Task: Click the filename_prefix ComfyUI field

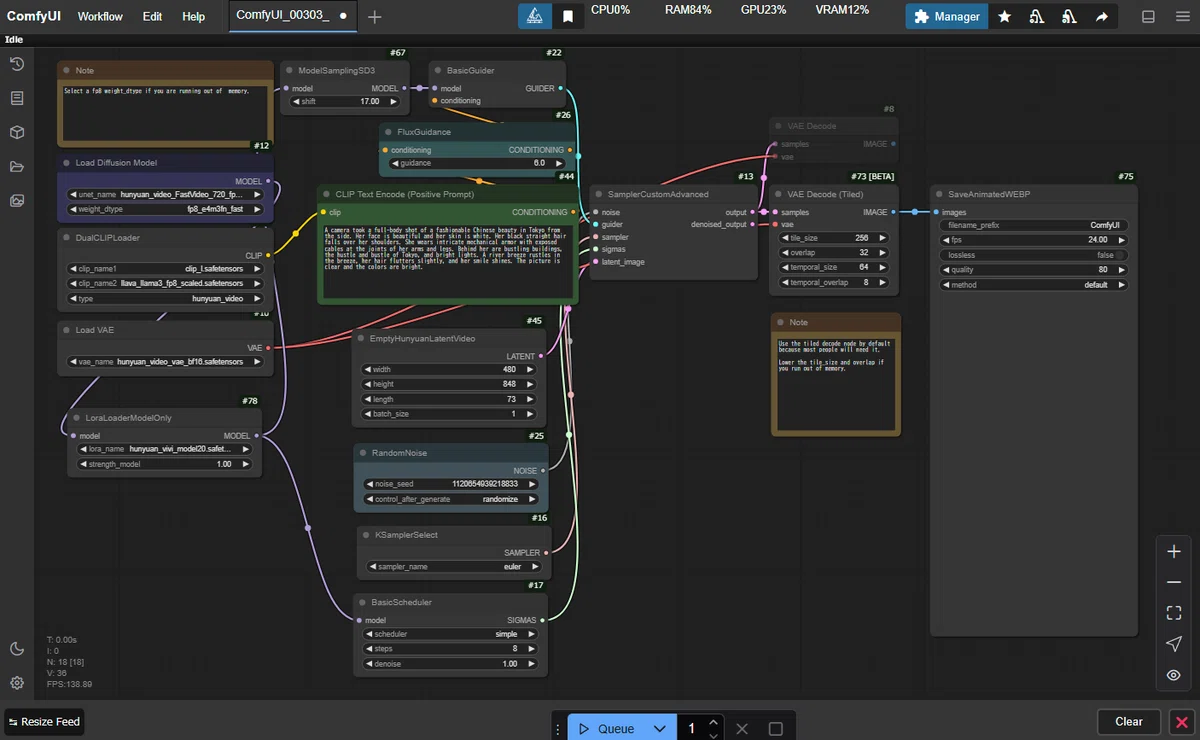Action: 1034,225
